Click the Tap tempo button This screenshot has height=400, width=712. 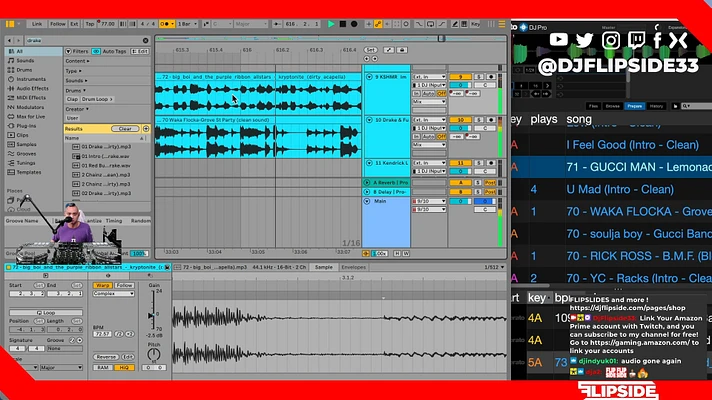tap(90, 24)
